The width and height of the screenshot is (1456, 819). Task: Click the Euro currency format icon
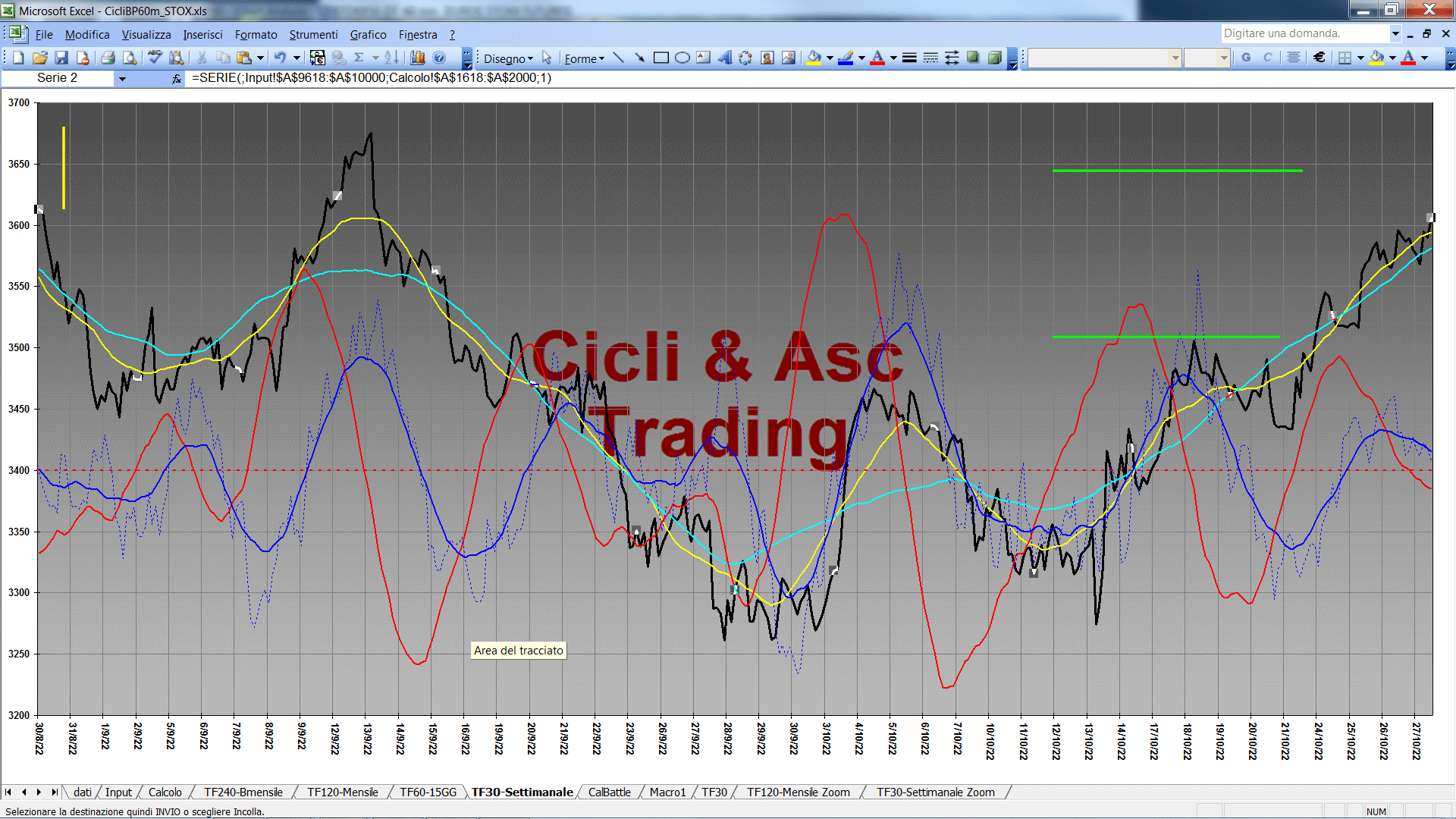(x=1319, y=58)
